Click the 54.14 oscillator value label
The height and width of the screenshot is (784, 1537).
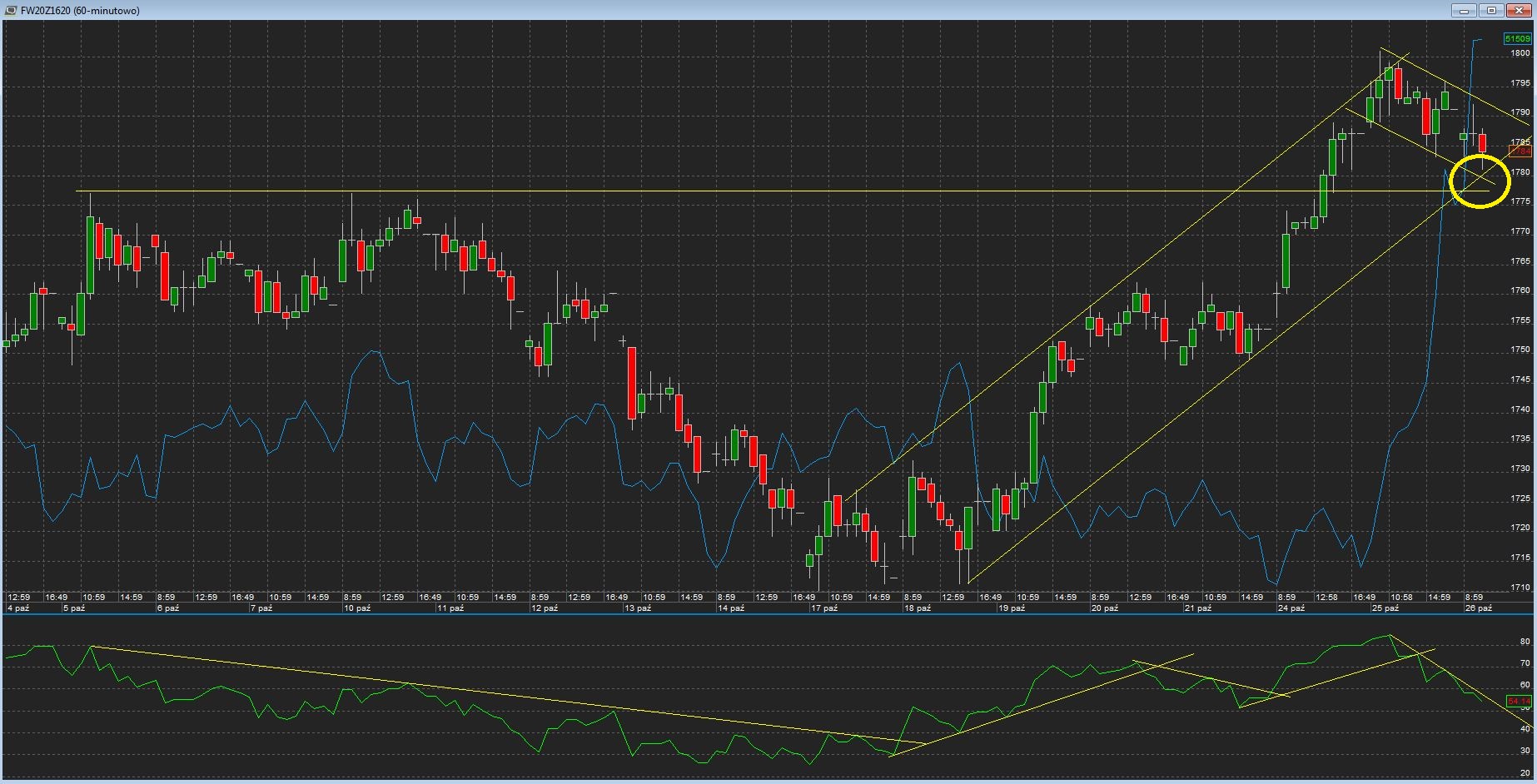(1519, 702)
